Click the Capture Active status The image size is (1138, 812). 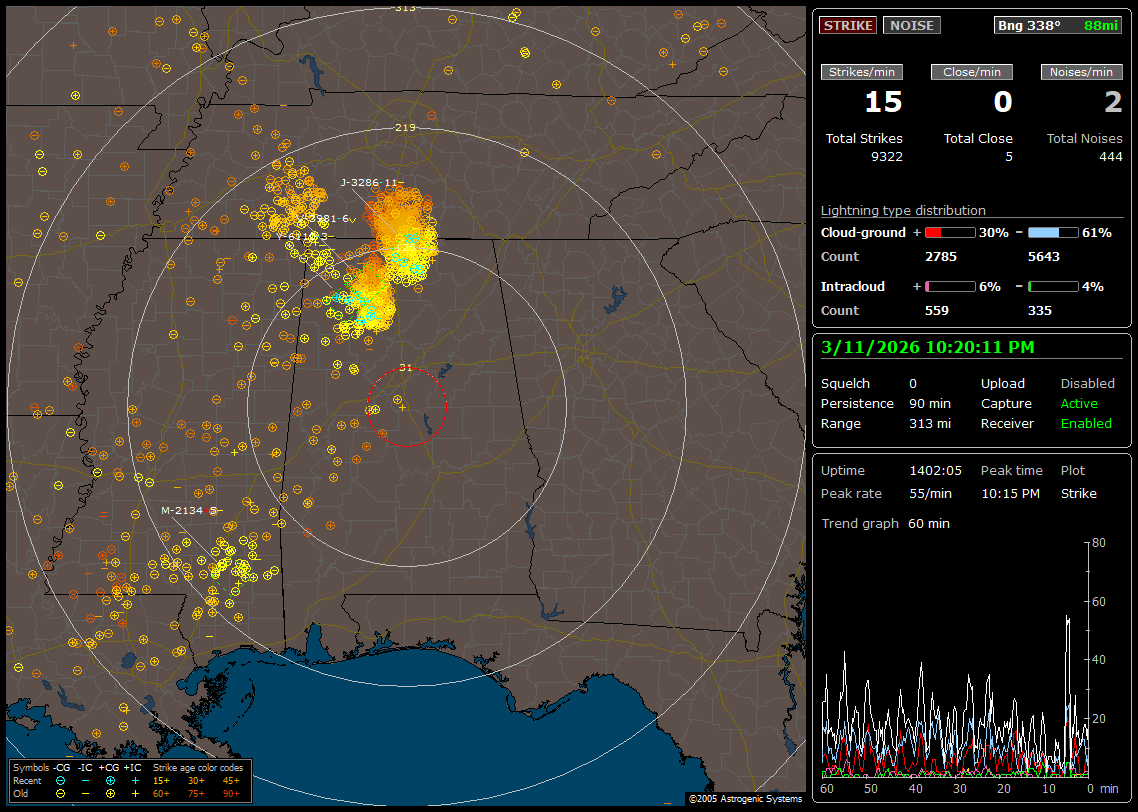tap(1079, 403)
